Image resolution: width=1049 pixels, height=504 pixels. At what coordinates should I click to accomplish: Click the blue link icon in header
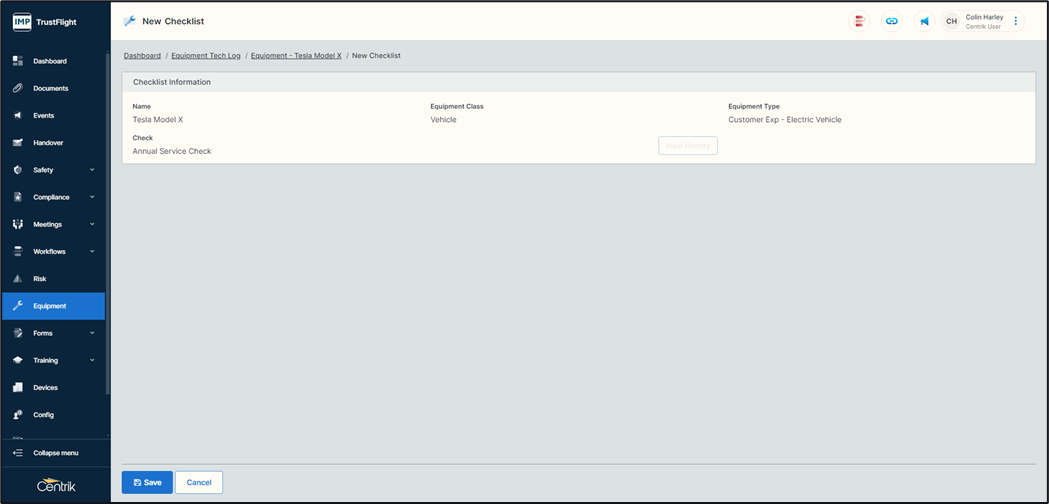point(892,21)
